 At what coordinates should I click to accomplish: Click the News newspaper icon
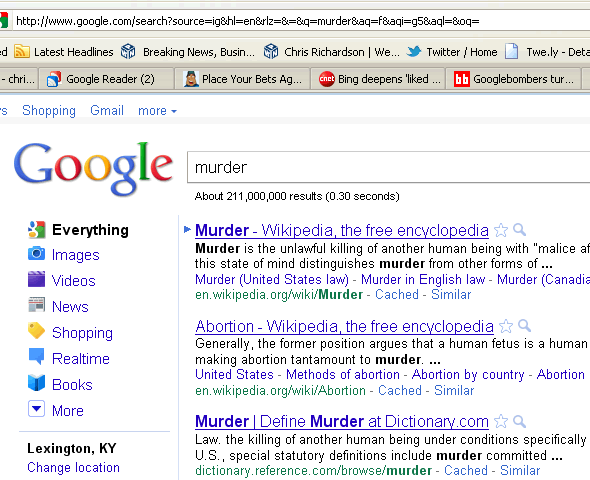[x=36, y=305]
